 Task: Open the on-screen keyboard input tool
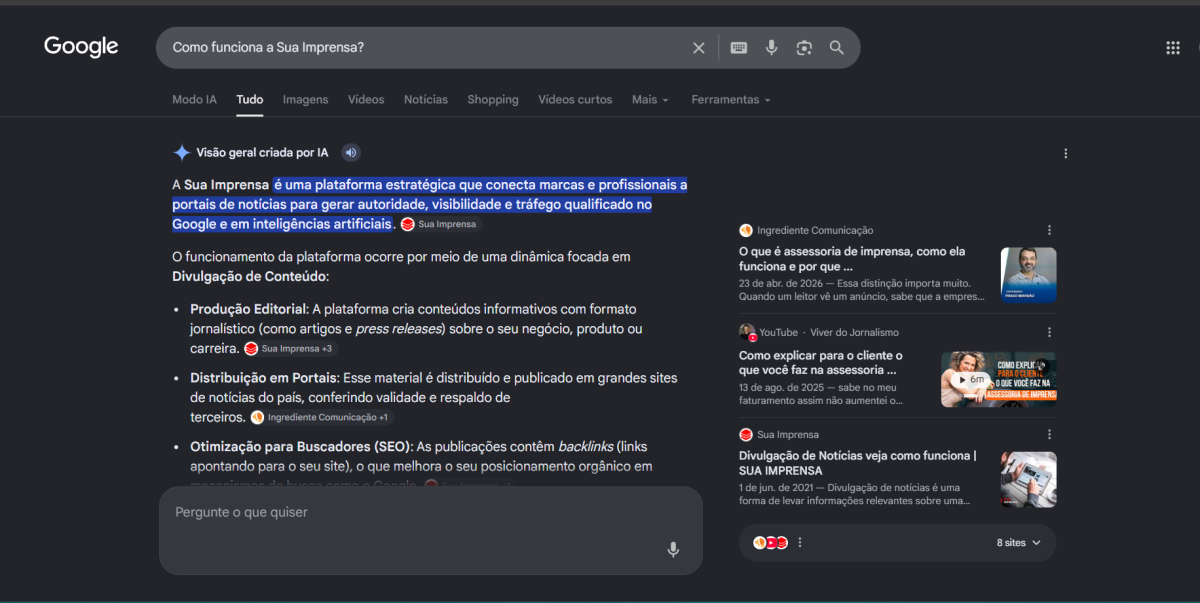[739, 48]
